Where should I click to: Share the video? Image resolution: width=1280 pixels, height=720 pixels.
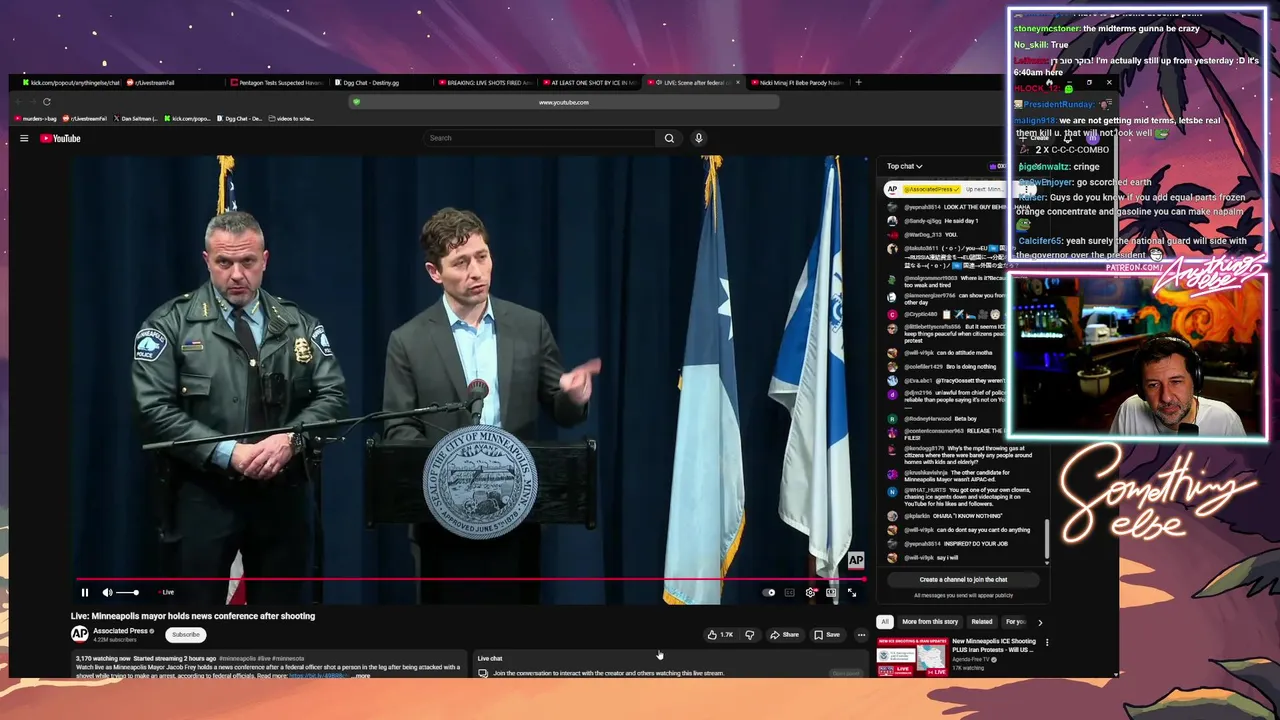tap(785, 635)
